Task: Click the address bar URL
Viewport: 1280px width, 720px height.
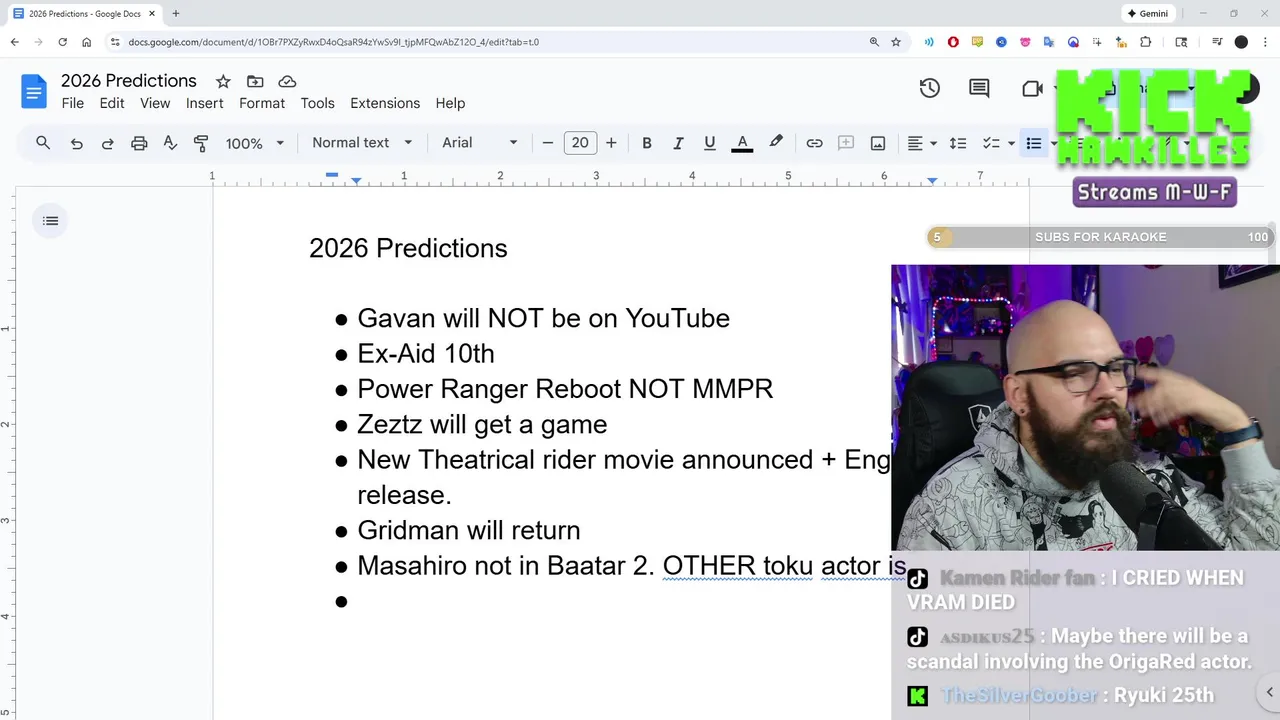Action: 333,42
